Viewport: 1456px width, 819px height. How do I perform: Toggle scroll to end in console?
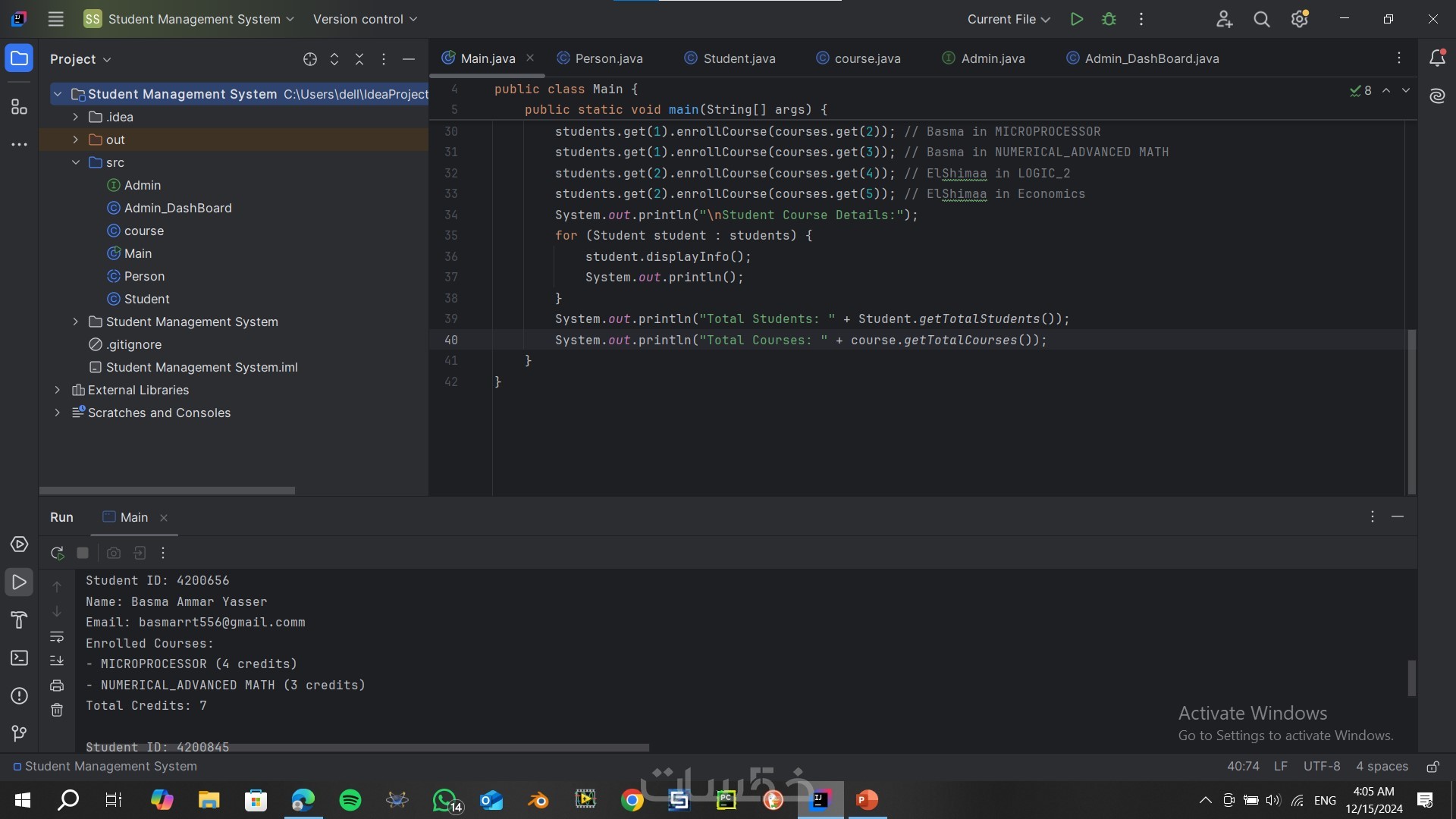57,661
